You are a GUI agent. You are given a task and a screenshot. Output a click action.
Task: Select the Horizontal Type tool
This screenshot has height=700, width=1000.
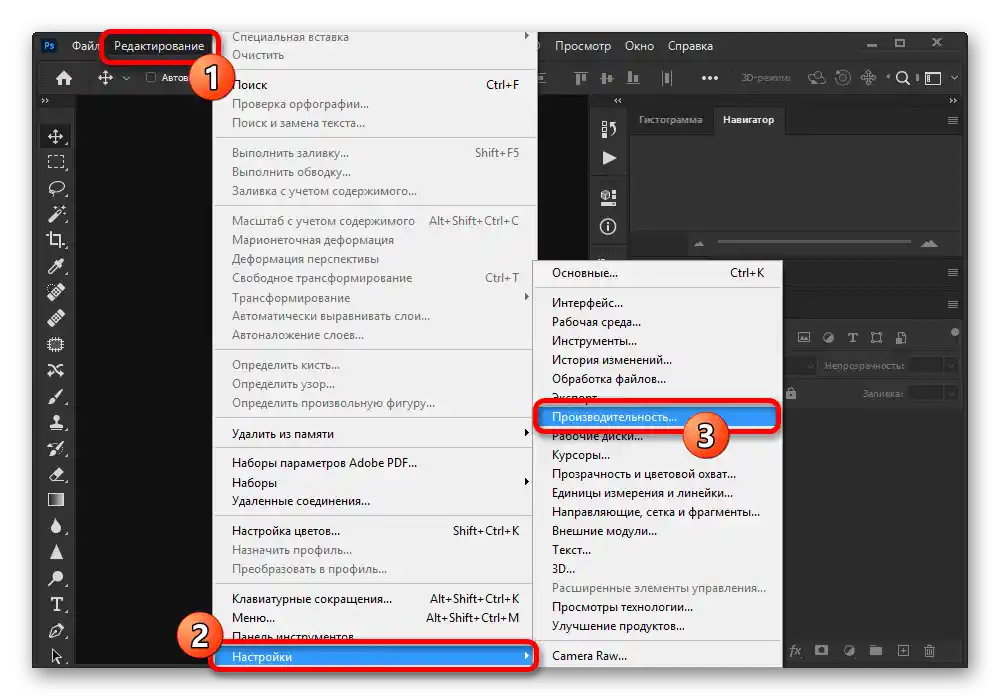click(x=56, y=604)
